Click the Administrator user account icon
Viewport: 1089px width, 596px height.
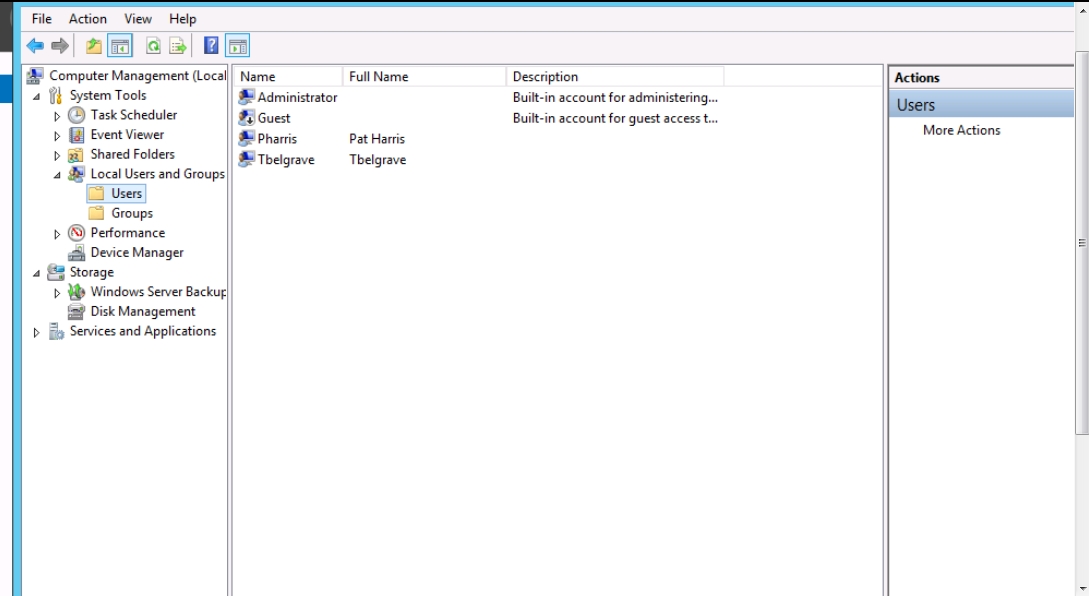(247, 97)
